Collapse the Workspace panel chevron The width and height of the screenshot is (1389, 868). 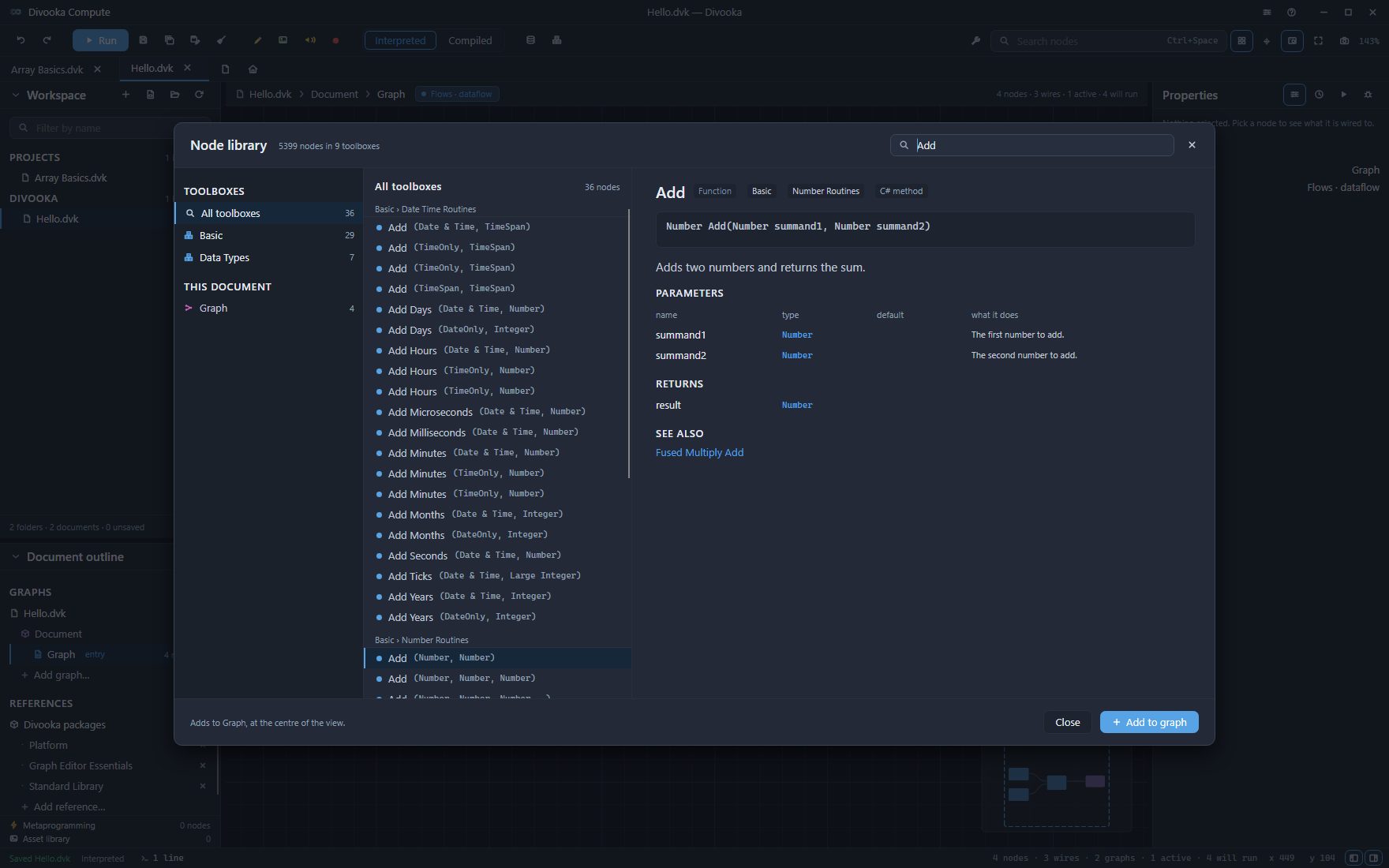pyautogui.click(x=15, y=95)
